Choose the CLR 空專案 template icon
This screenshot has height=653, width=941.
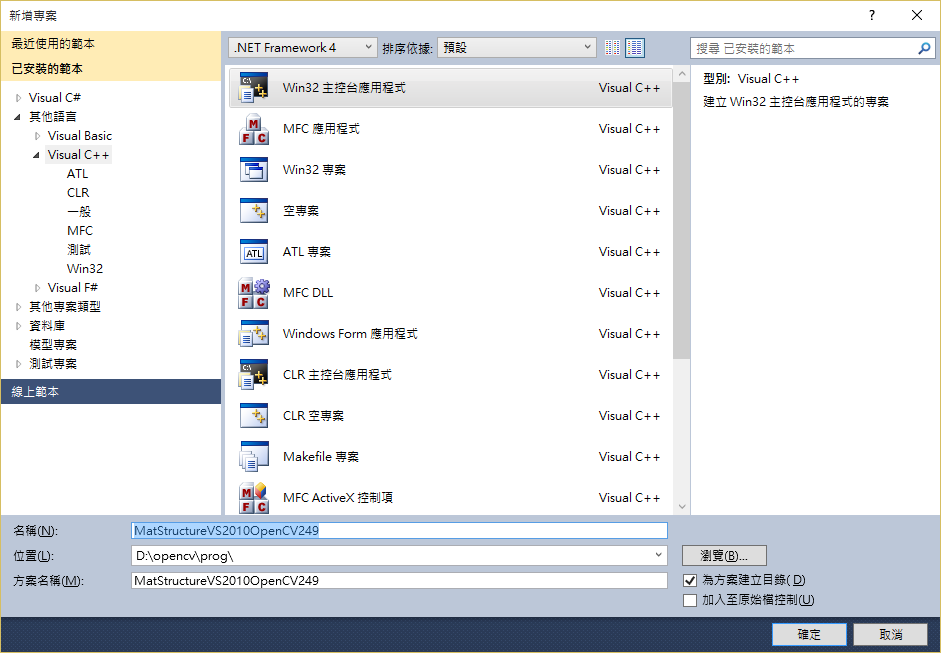254,416
